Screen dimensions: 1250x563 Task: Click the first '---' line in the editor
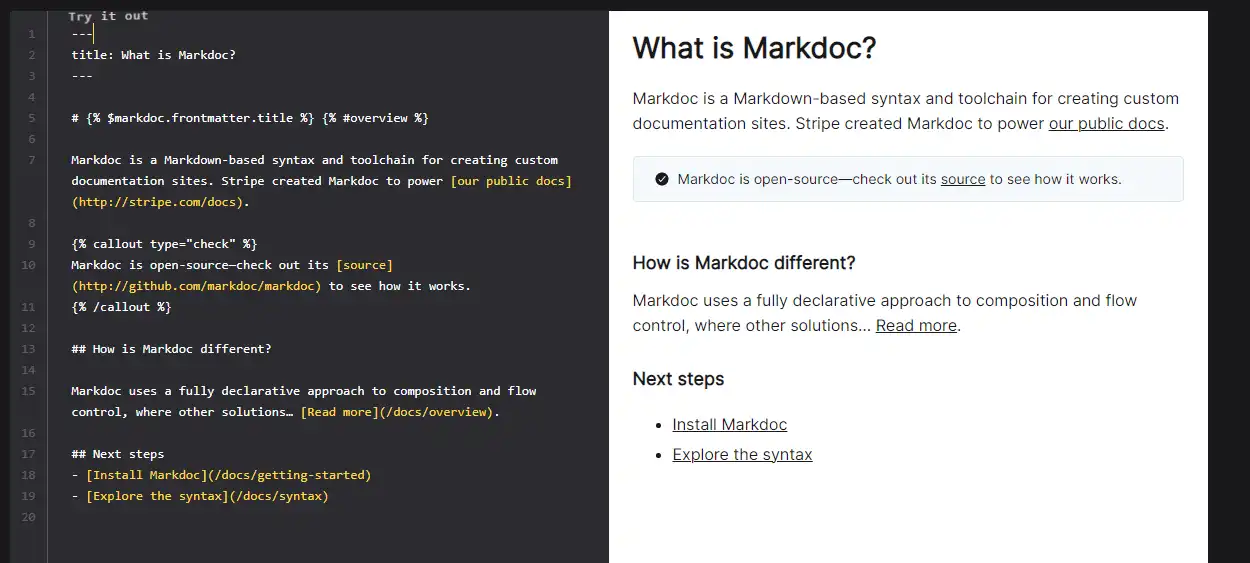[x=82, y=34]
